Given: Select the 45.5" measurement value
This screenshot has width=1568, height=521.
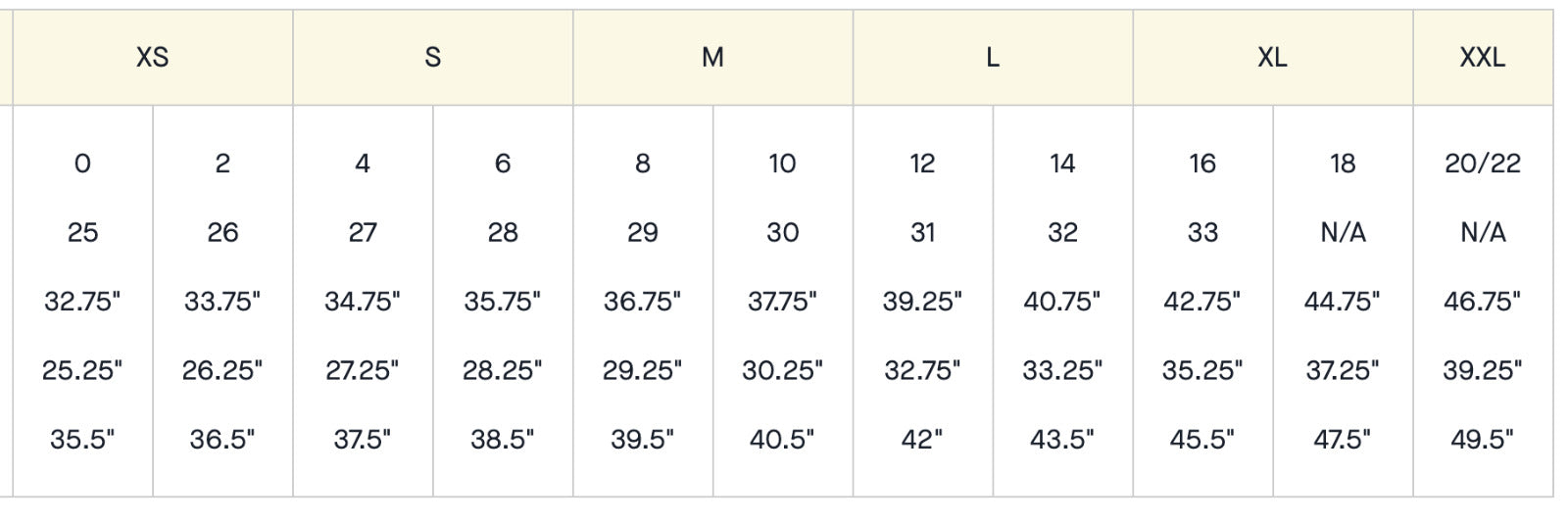Looking at the screenshot, I should (1202, 439).
